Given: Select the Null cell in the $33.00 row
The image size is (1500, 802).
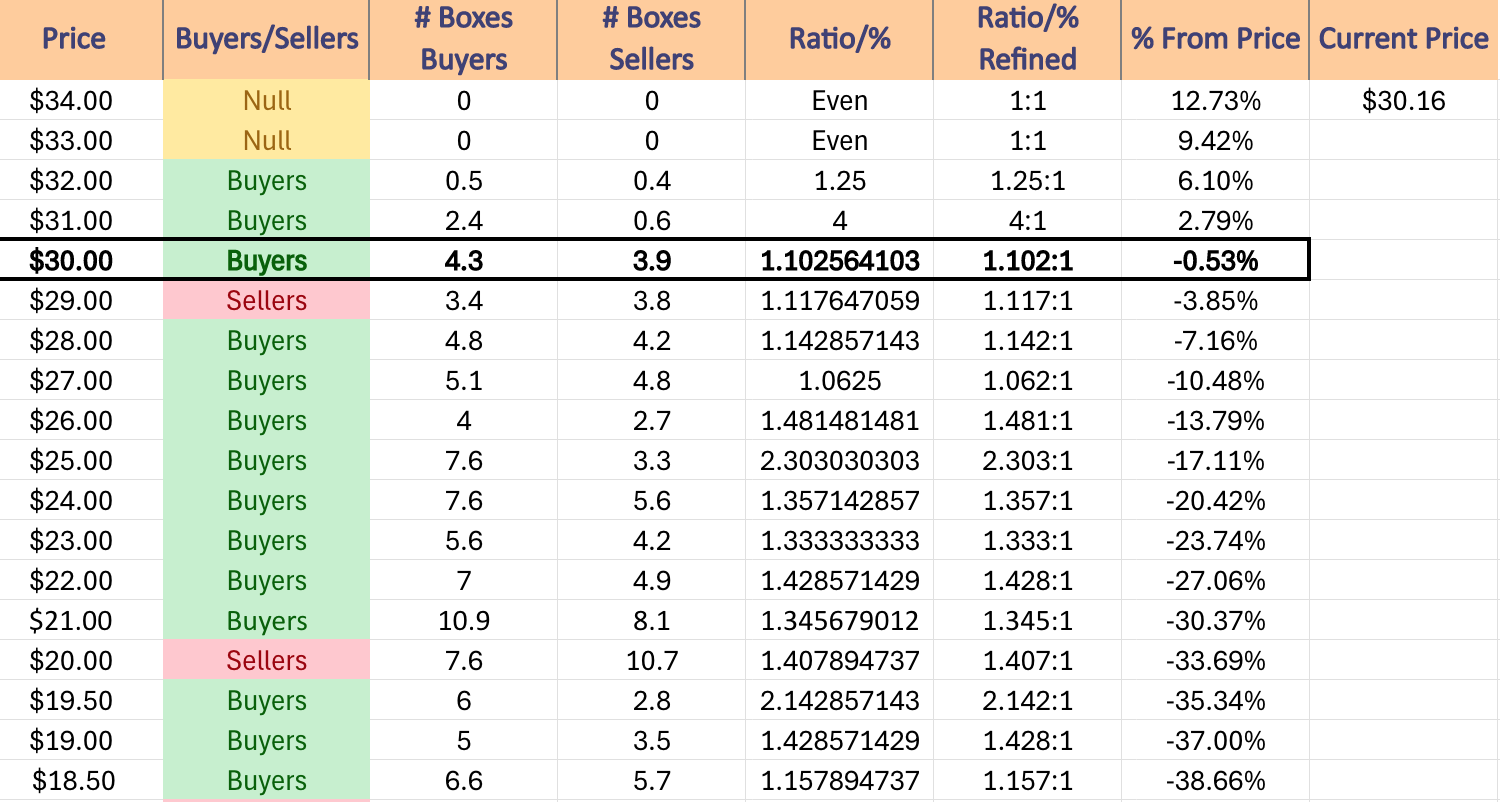Looking at the screenshot, I should [266, 140].
